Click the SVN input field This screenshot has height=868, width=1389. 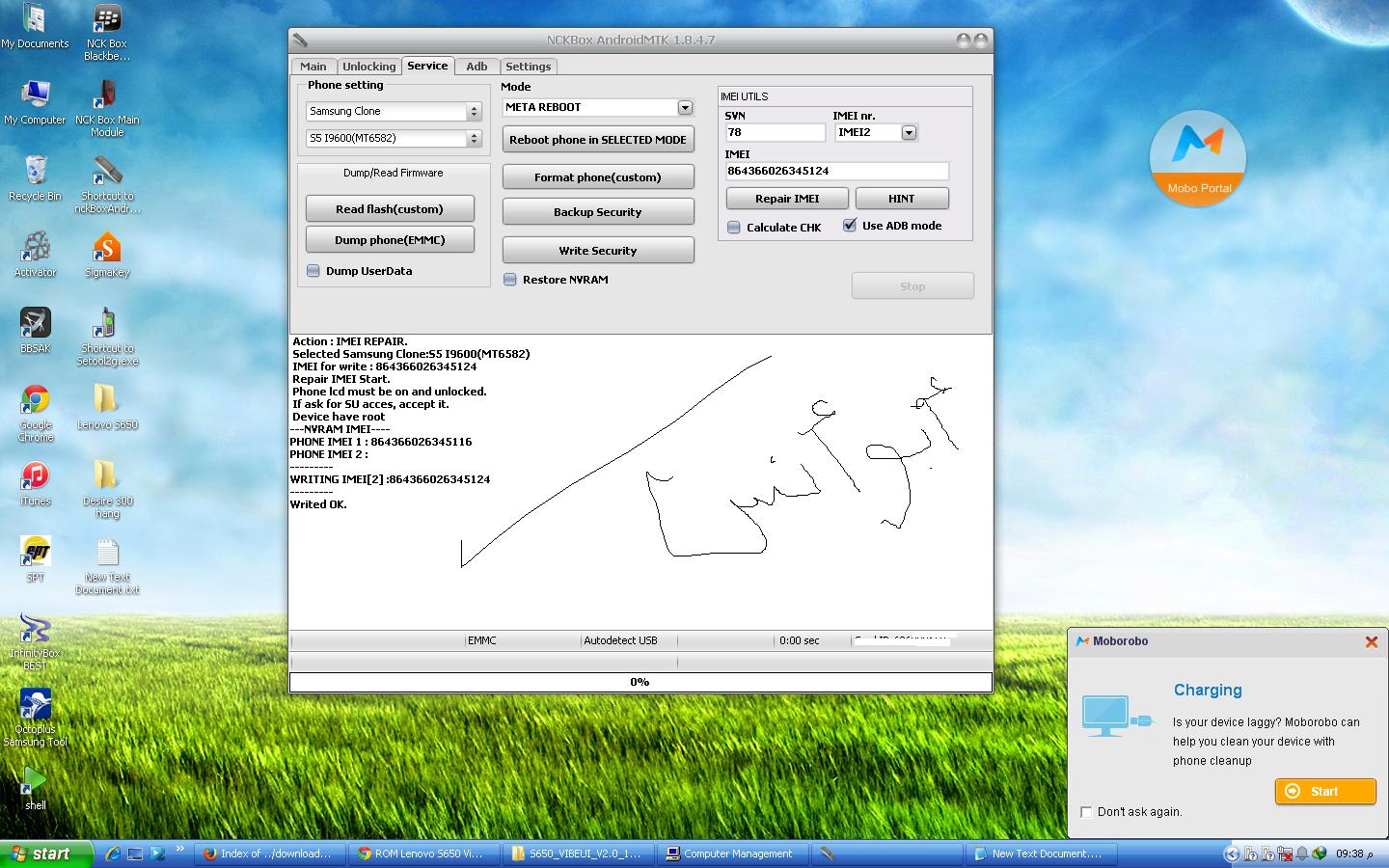tap(776, 132)
